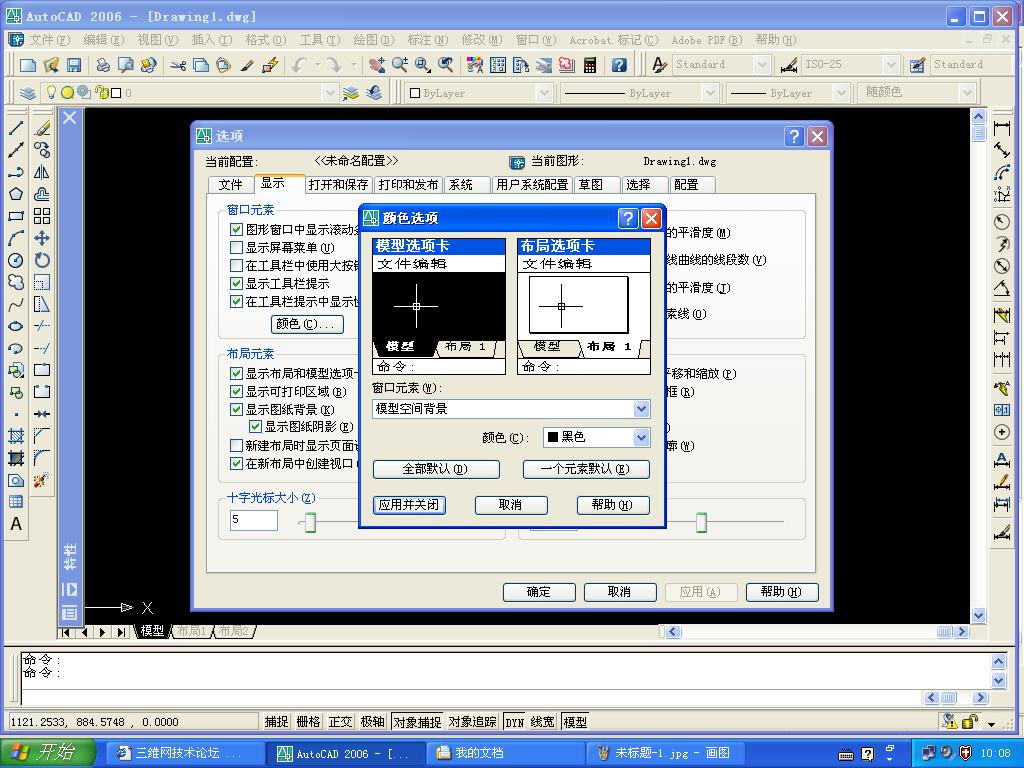
Task: Click 全部默认 button
Action: tap(436, 469)
